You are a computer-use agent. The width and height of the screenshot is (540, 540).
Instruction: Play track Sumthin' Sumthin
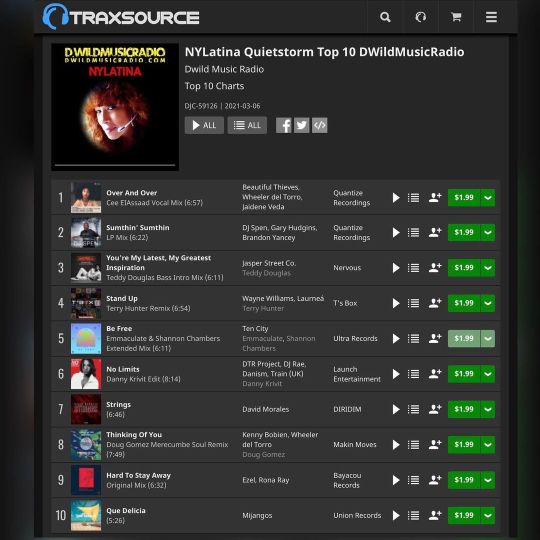[x=396, y=232]
